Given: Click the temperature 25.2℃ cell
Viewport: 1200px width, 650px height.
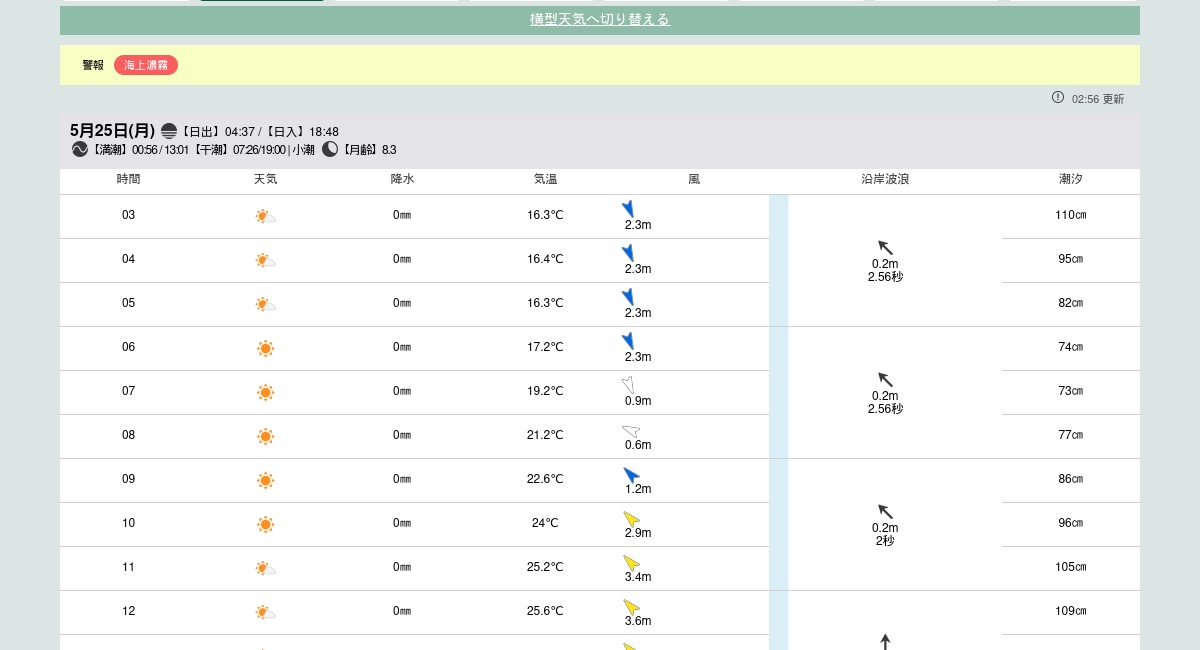Looking at the screenshot, I should pos(545,567).
